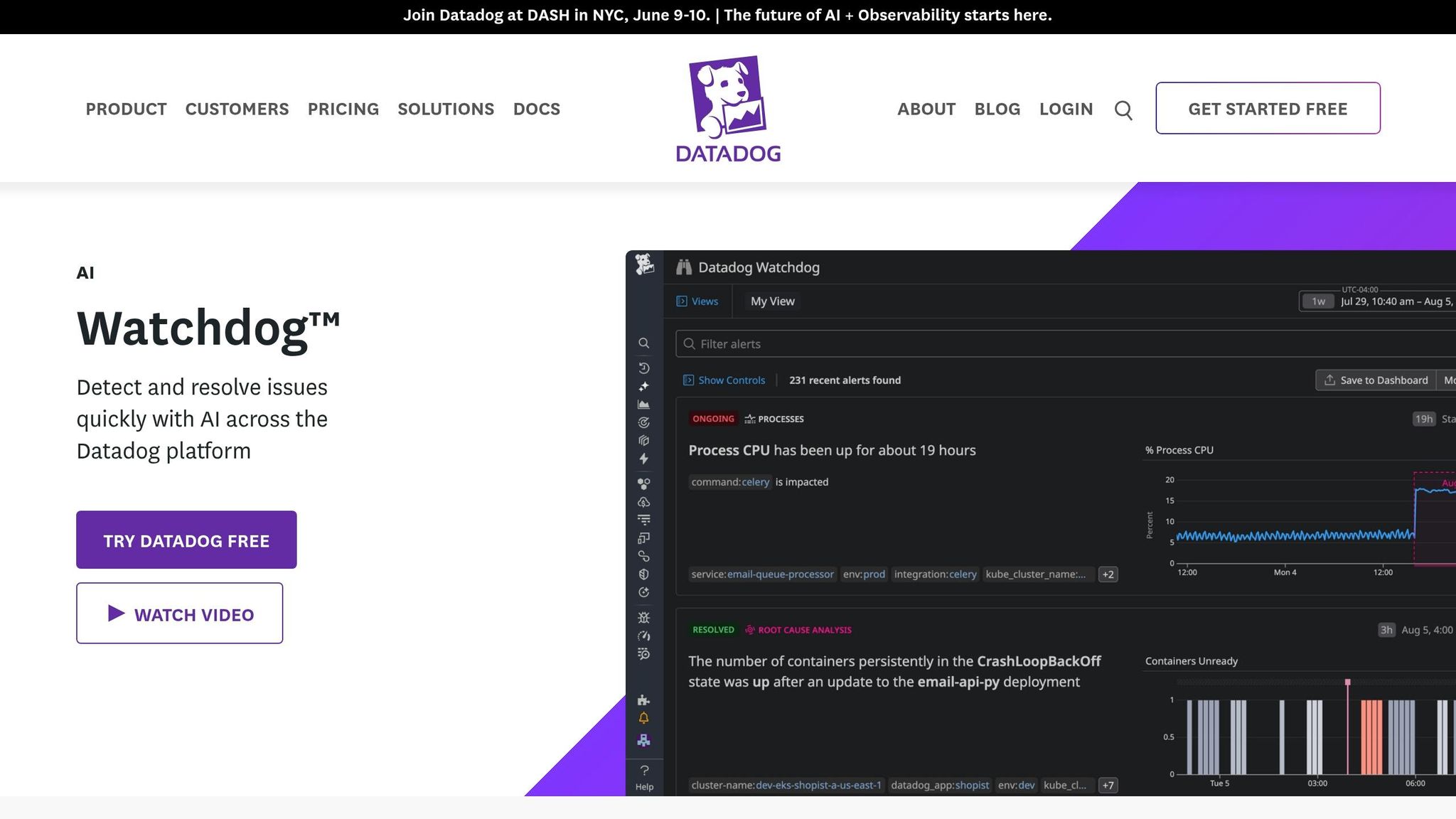1456x819 pixels.
Task: Click the orange notification bell icon
Action: 643,718
